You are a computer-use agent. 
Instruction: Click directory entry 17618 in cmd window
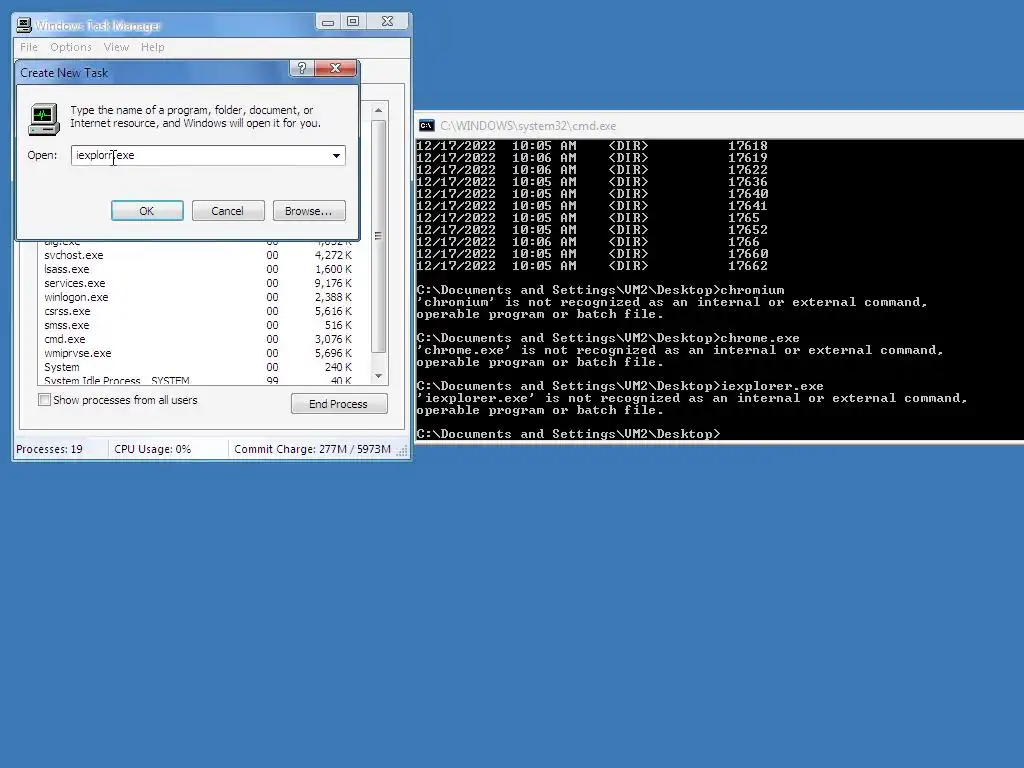[x=748, y=146]
